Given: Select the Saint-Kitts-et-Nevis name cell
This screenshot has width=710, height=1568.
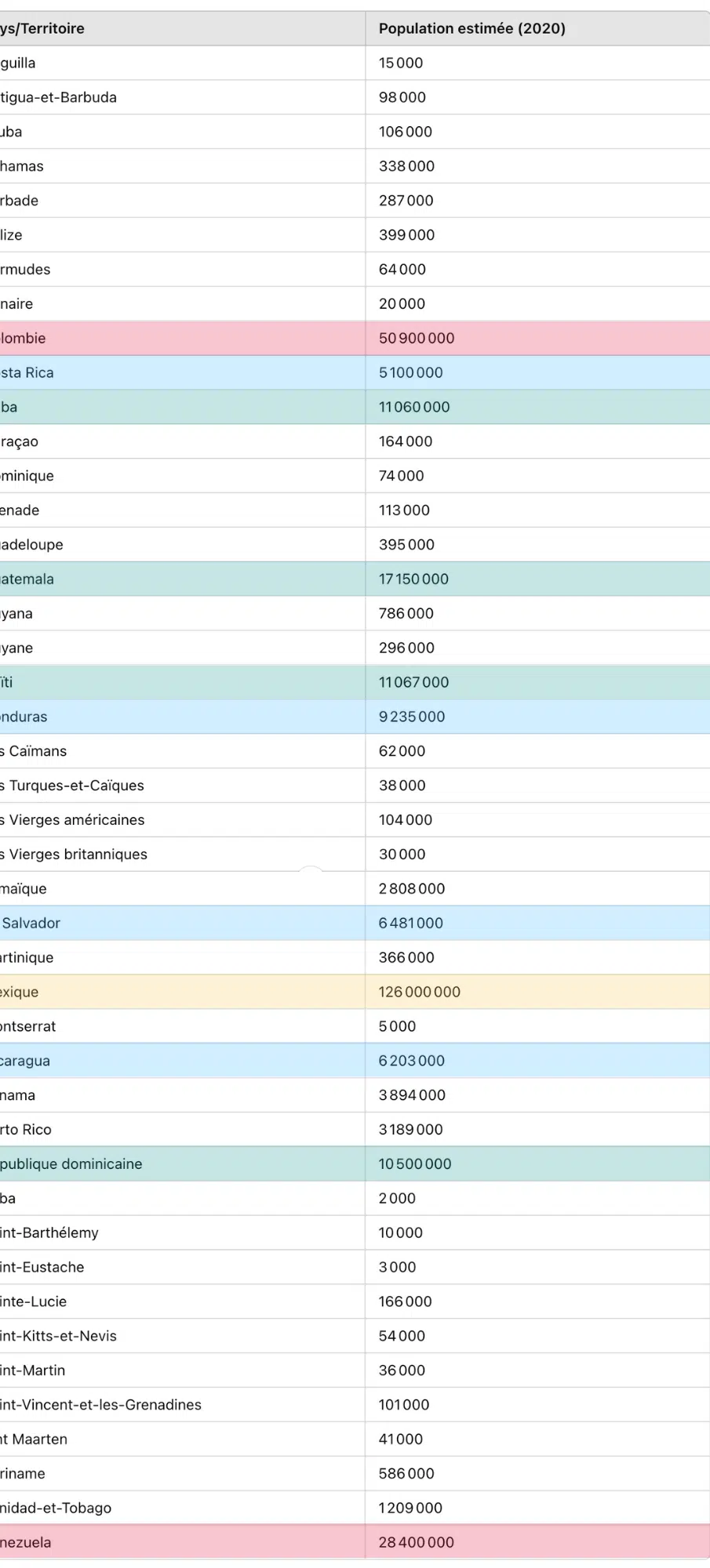Looking at the screenshot, I should pos(59,1336).
